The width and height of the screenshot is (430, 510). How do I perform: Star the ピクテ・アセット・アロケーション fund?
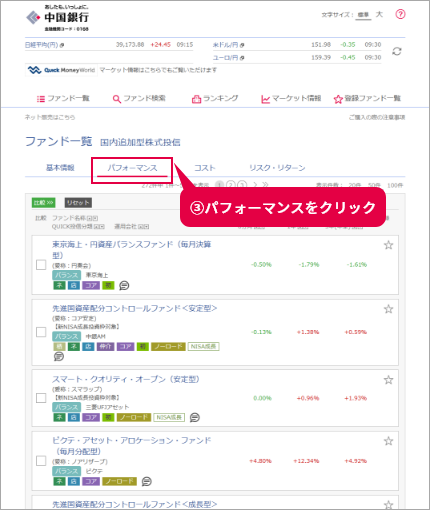[388, 441]
